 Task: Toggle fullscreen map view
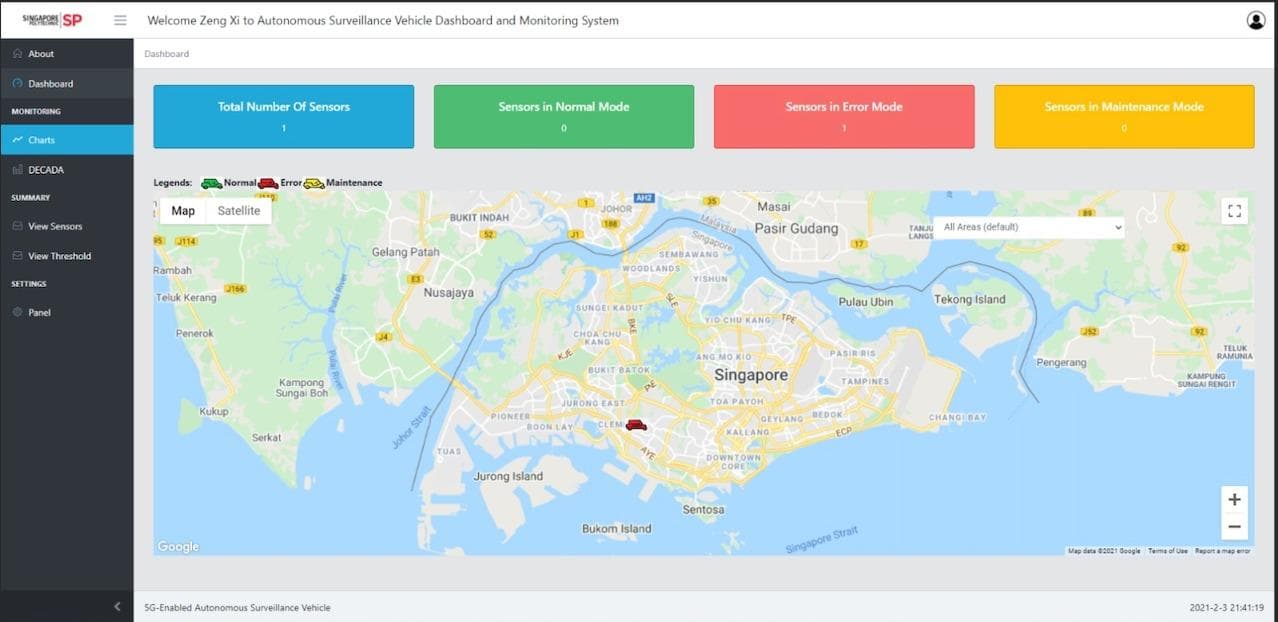point(1234,210)
